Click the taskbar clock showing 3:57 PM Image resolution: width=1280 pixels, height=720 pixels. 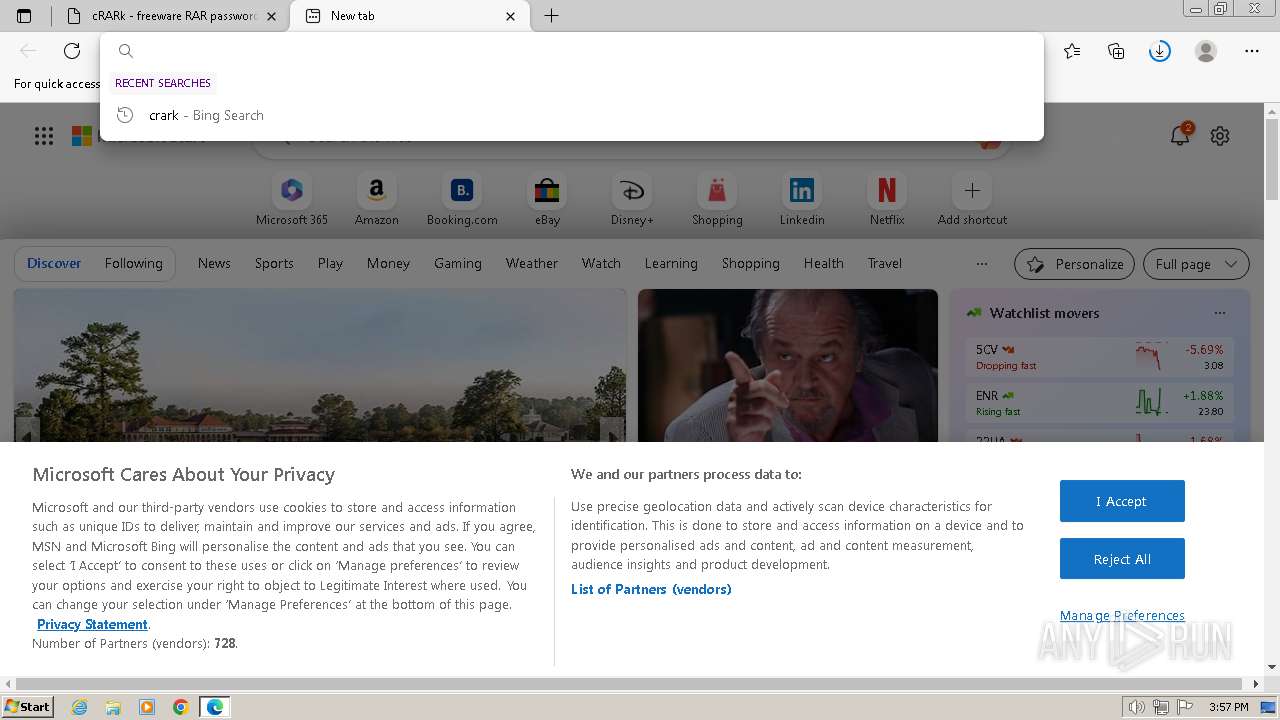pyautogui.click(x=1228, y=707)
